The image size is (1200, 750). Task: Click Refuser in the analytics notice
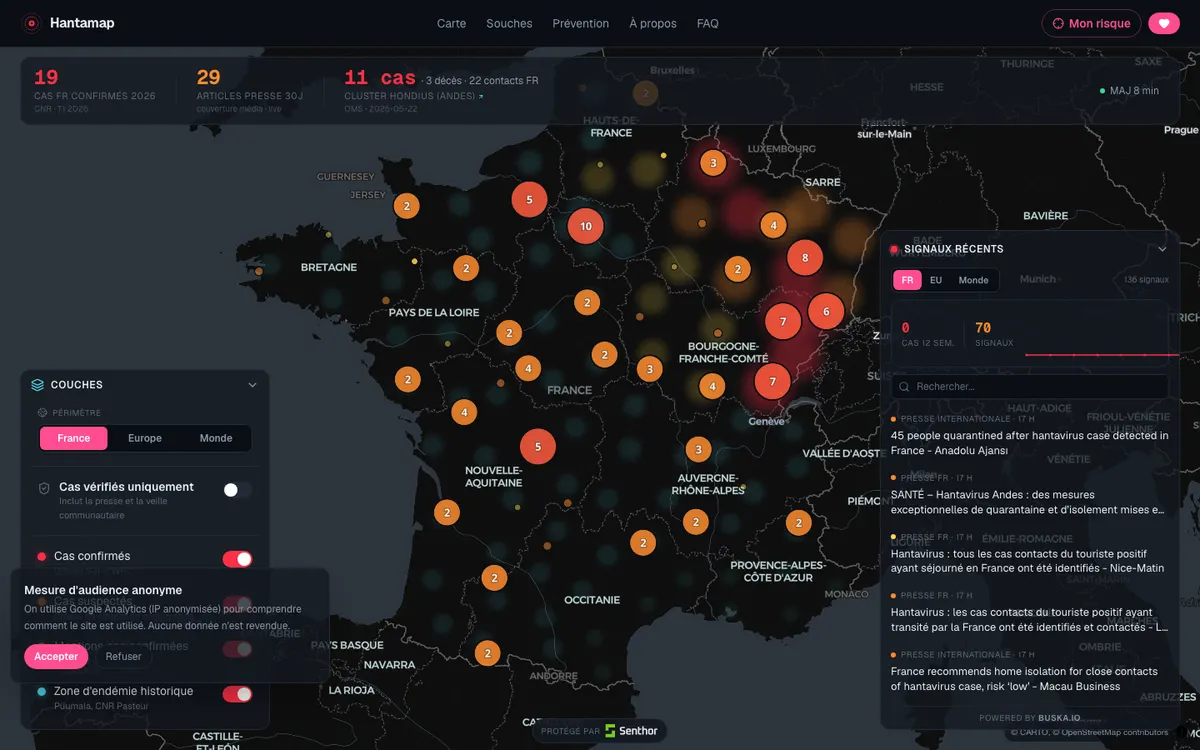[x=124, y=657]
